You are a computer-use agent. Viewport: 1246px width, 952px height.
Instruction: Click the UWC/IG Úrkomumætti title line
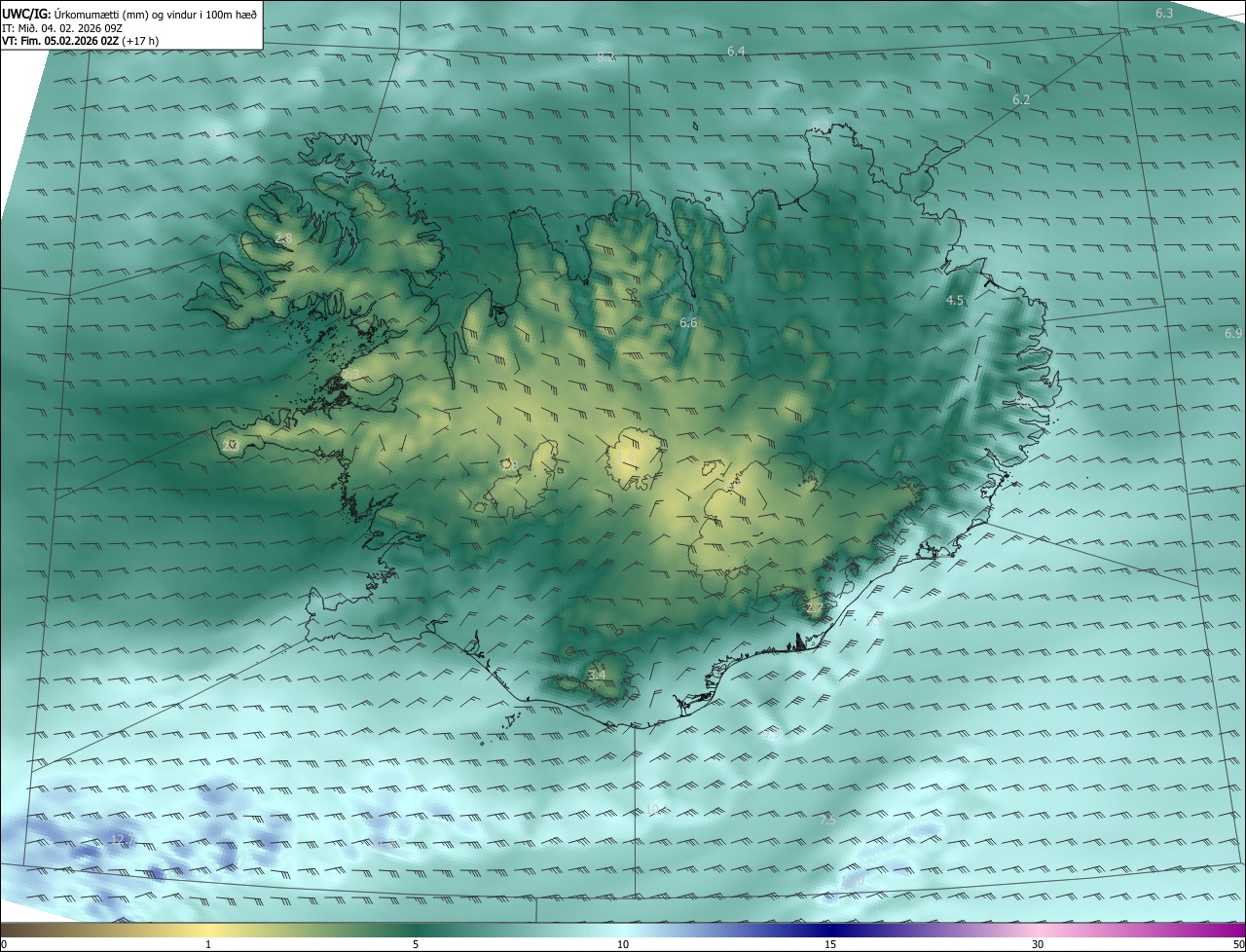[129, 14]
